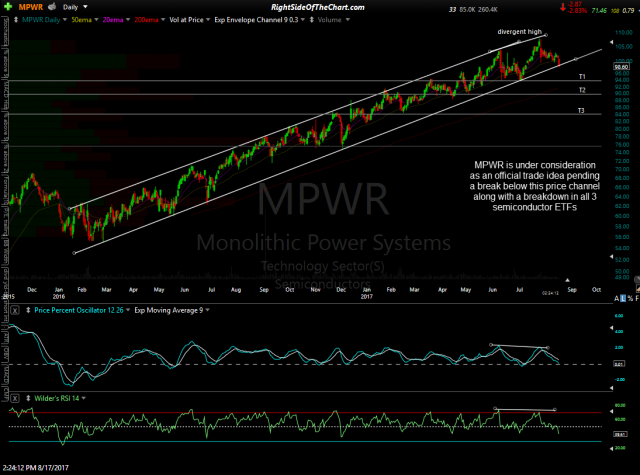
Task: Toggle the L logarithmic scale option
Action: tap(623, 299)
